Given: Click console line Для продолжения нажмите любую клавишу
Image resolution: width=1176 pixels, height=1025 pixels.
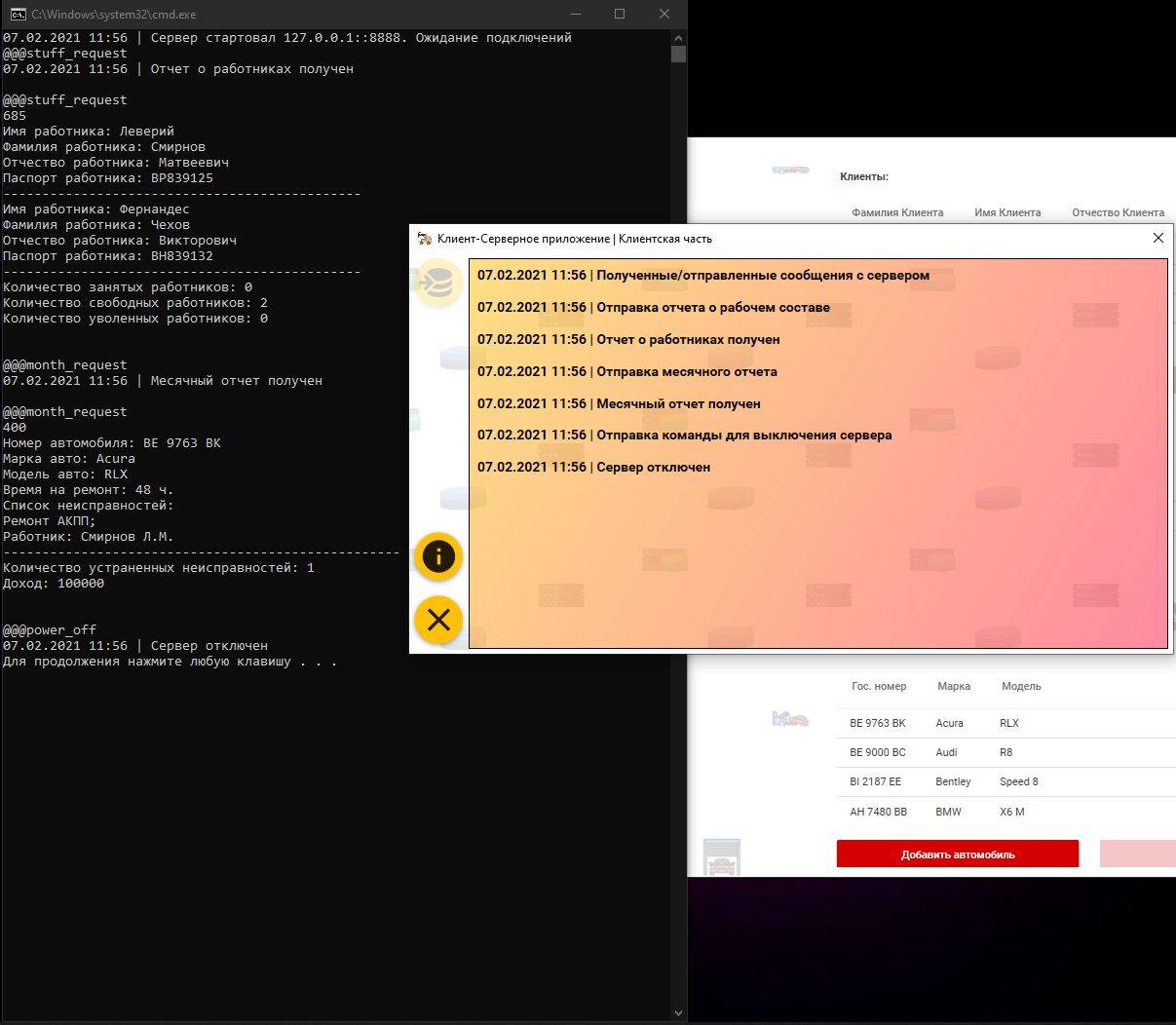Looking at the screenshot, I should coord(170,662).
